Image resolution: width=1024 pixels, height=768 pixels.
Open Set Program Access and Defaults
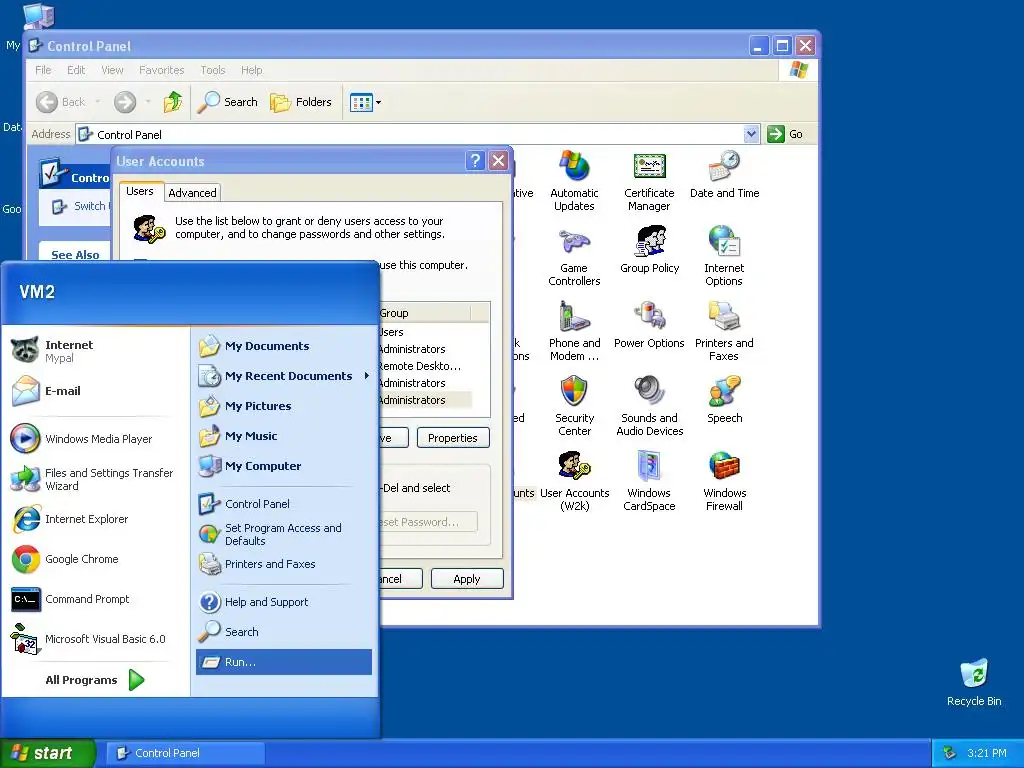[x=284, y=534]
